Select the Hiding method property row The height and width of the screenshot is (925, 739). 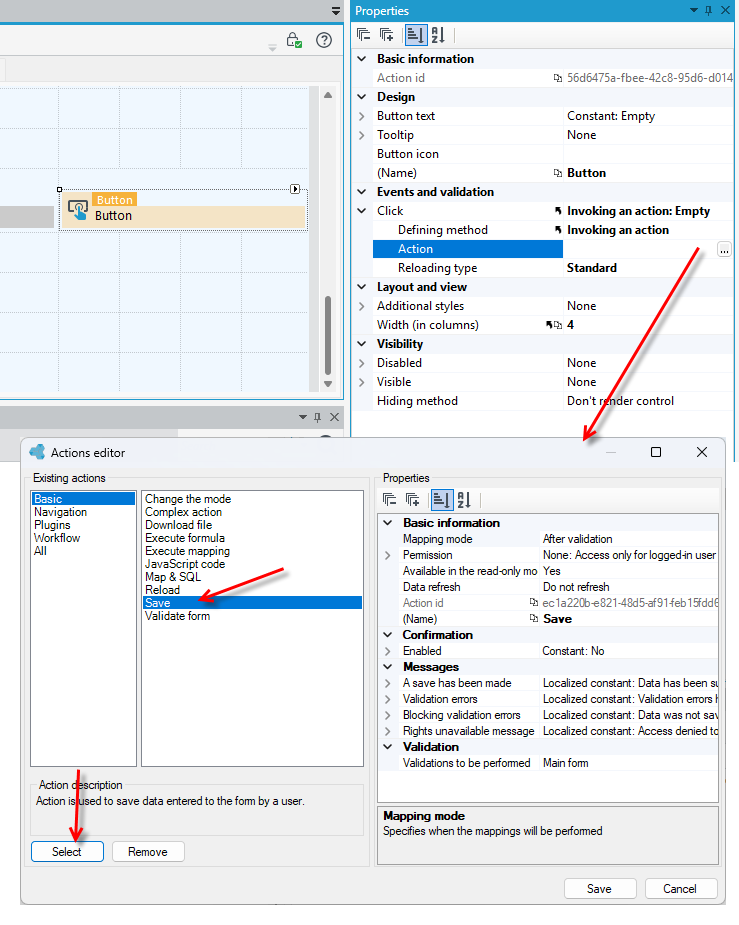[553, 401]
